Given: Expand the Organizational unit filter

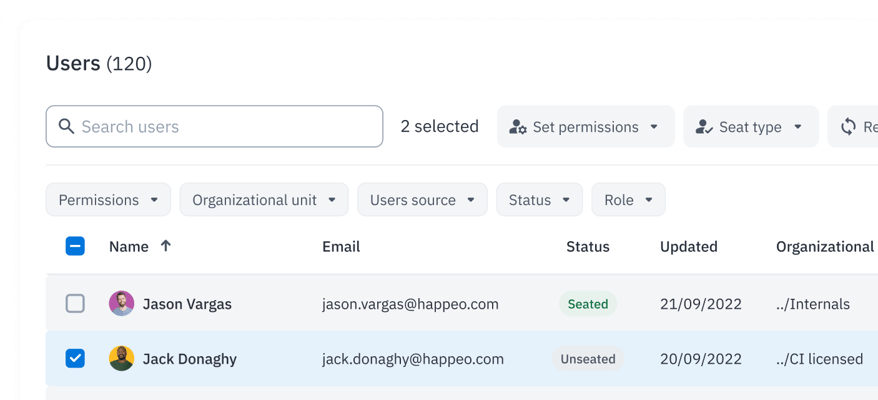Looking at the screenshot, I should [264, 200].
